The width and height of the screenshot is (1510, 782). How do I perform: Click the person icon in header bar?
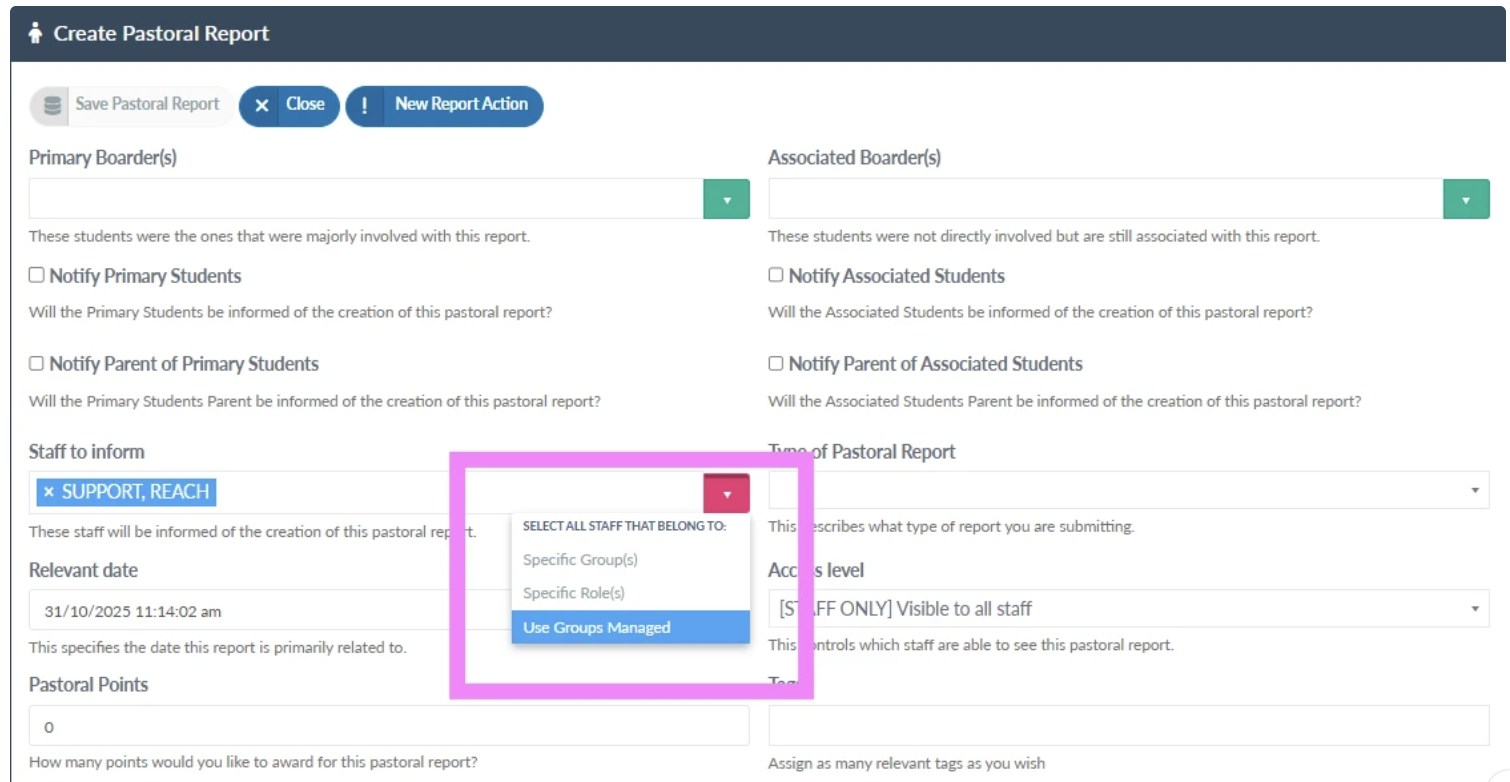36,33
